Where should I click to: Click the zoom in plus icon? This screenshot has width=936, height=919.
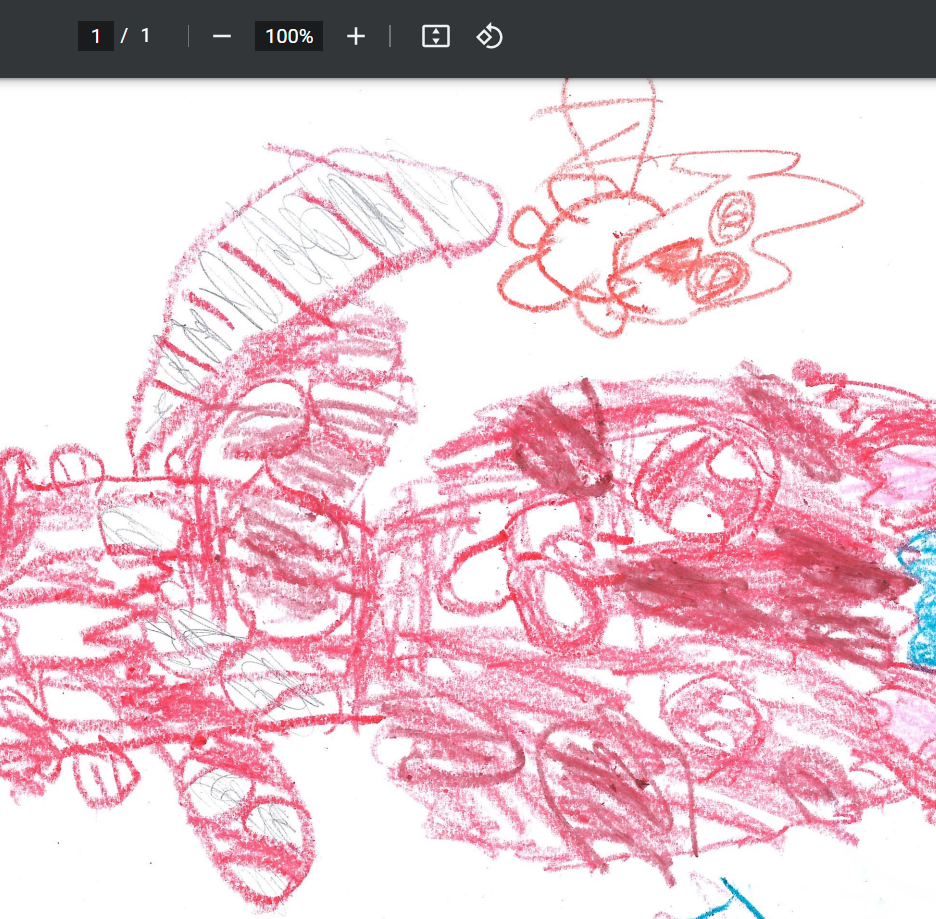click(356, 37)
